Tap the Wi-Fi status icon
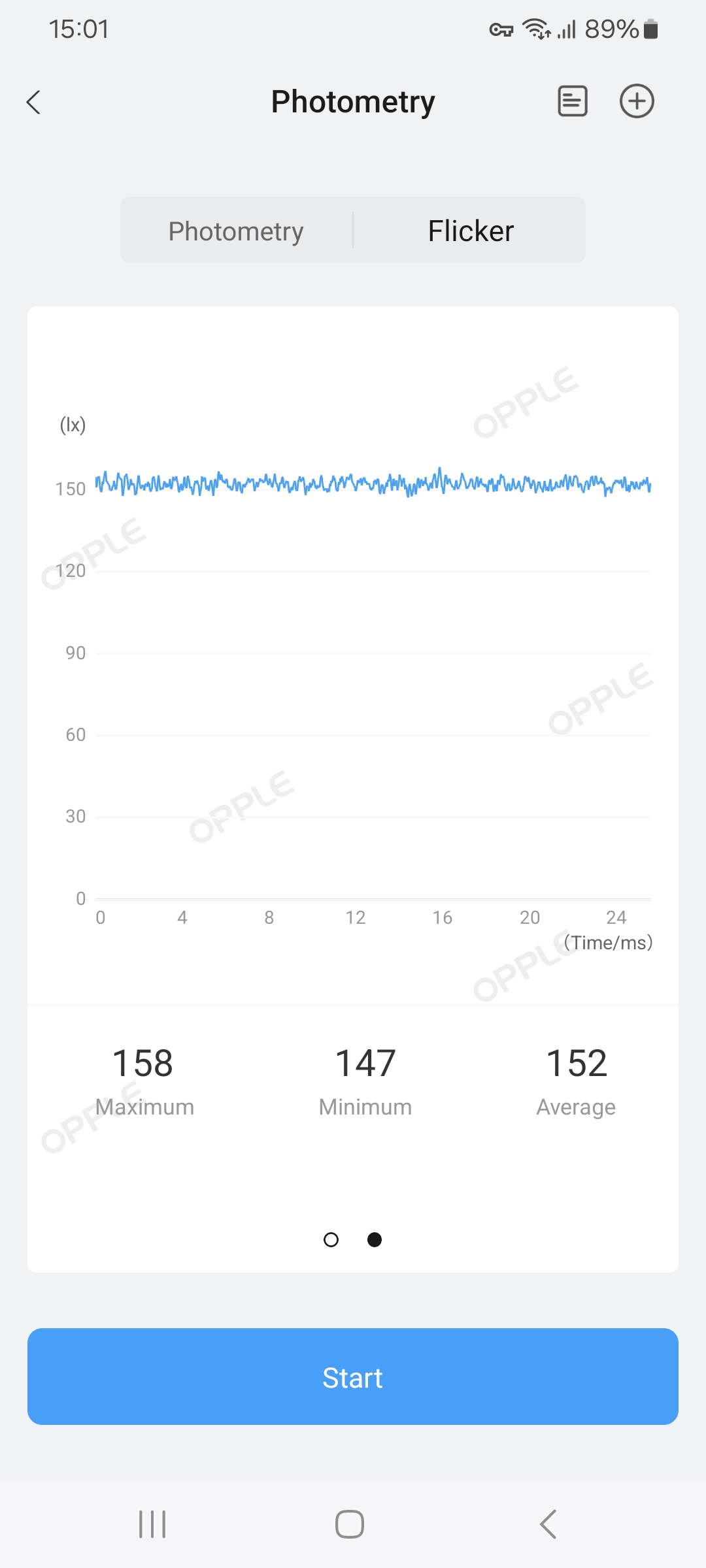 click(x=536, y=29)
